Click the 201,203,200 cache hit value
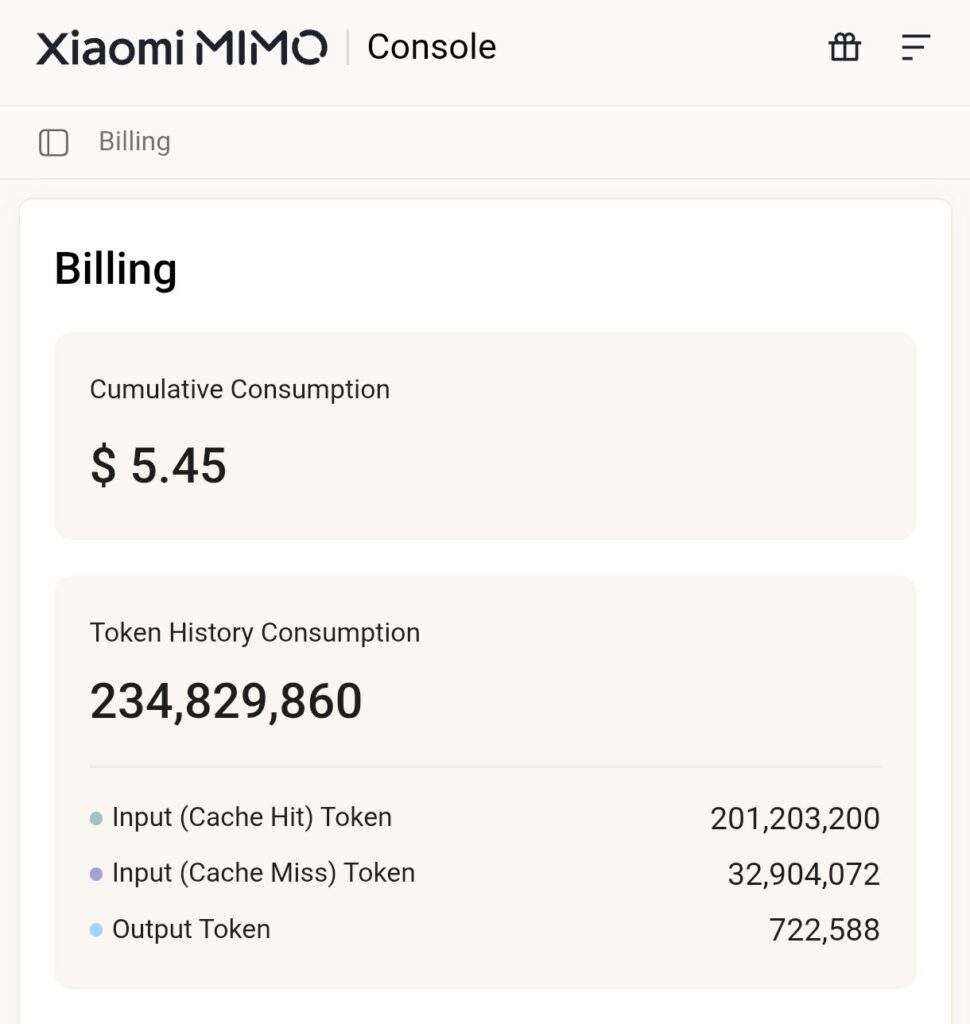970x1024 pixels. pyautogui.click(x=795, y=819)
